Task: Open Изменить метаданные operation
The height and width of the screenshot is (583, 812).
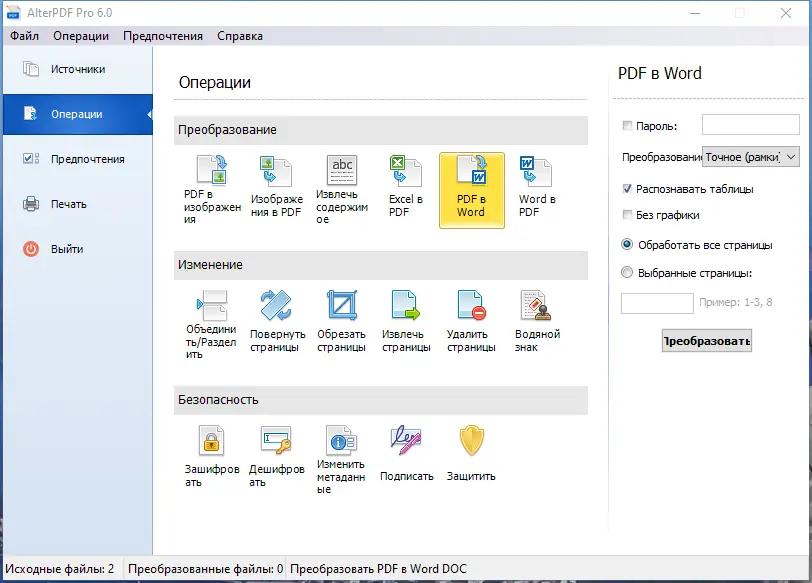Action: [342, 460]
